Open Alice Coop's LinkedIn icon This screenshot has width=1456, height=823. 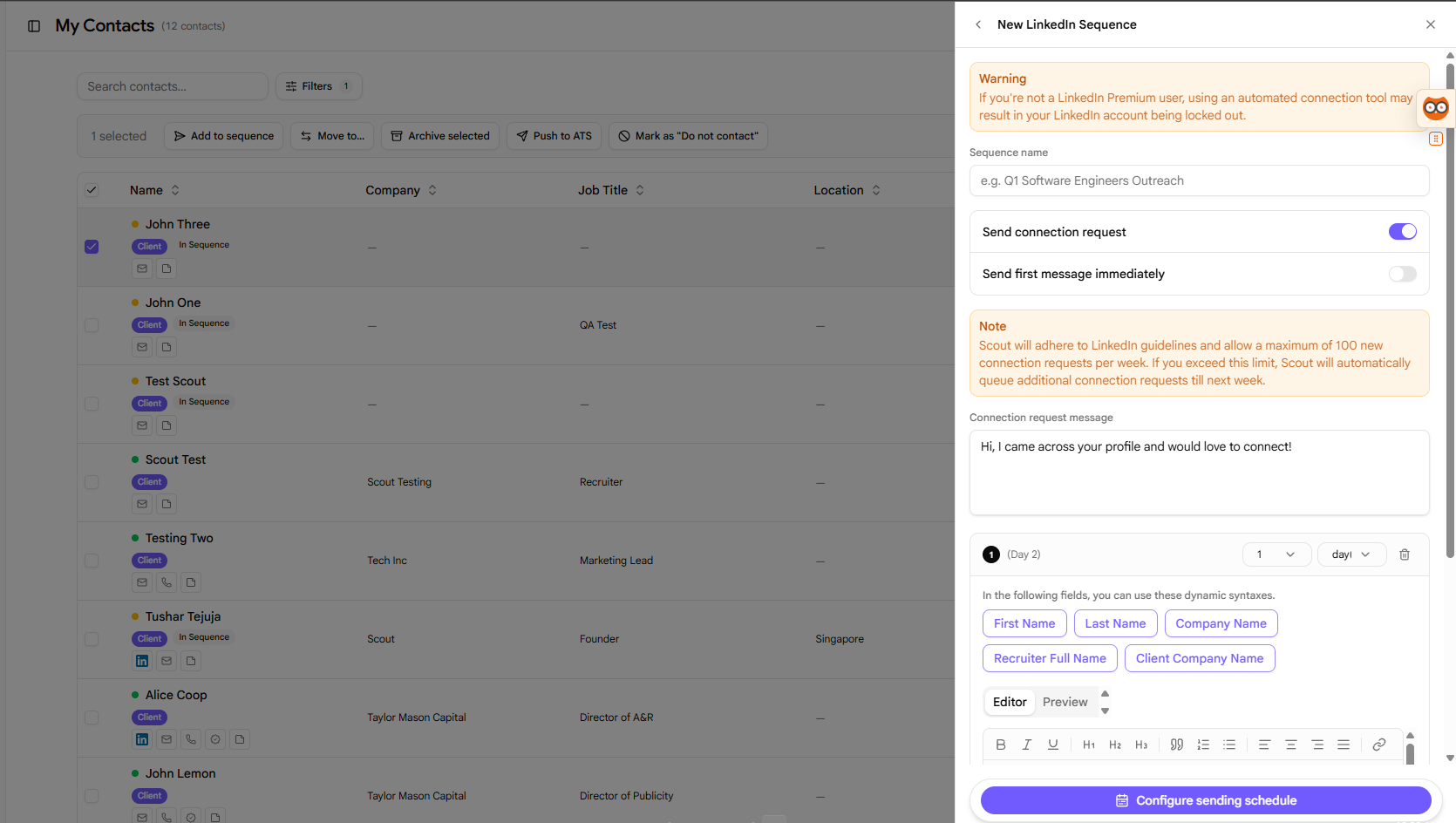(x=142, y=739)
